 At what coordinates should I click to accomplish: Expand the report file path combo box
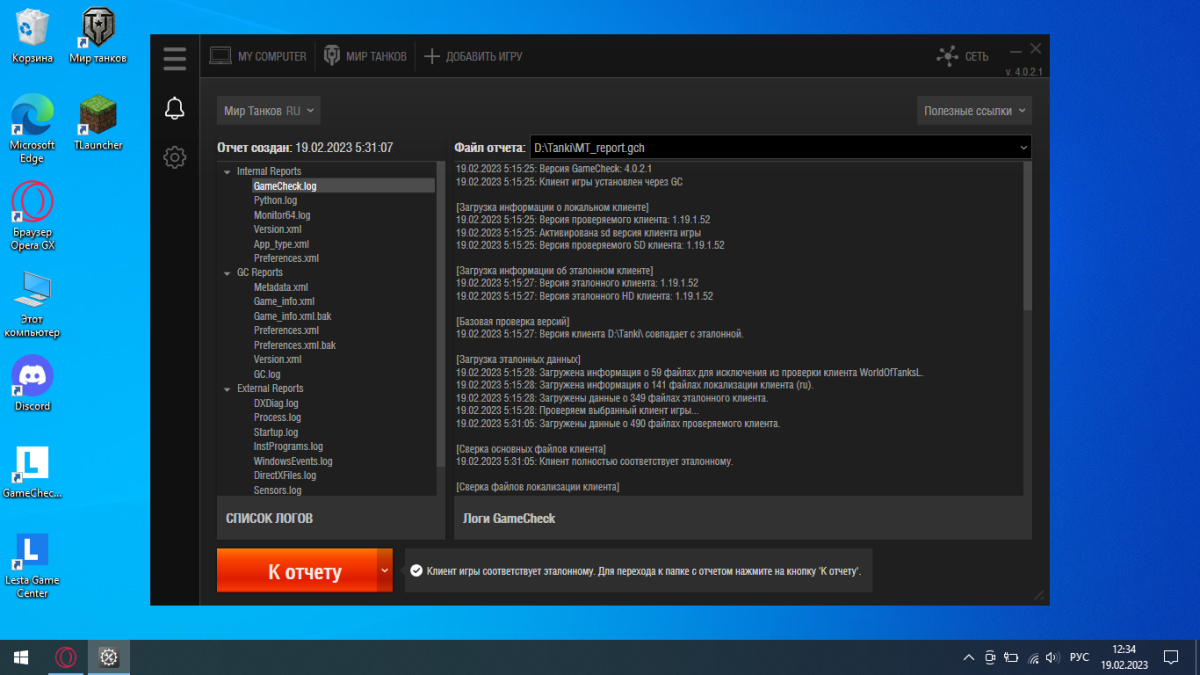[x=1022, y=148]
